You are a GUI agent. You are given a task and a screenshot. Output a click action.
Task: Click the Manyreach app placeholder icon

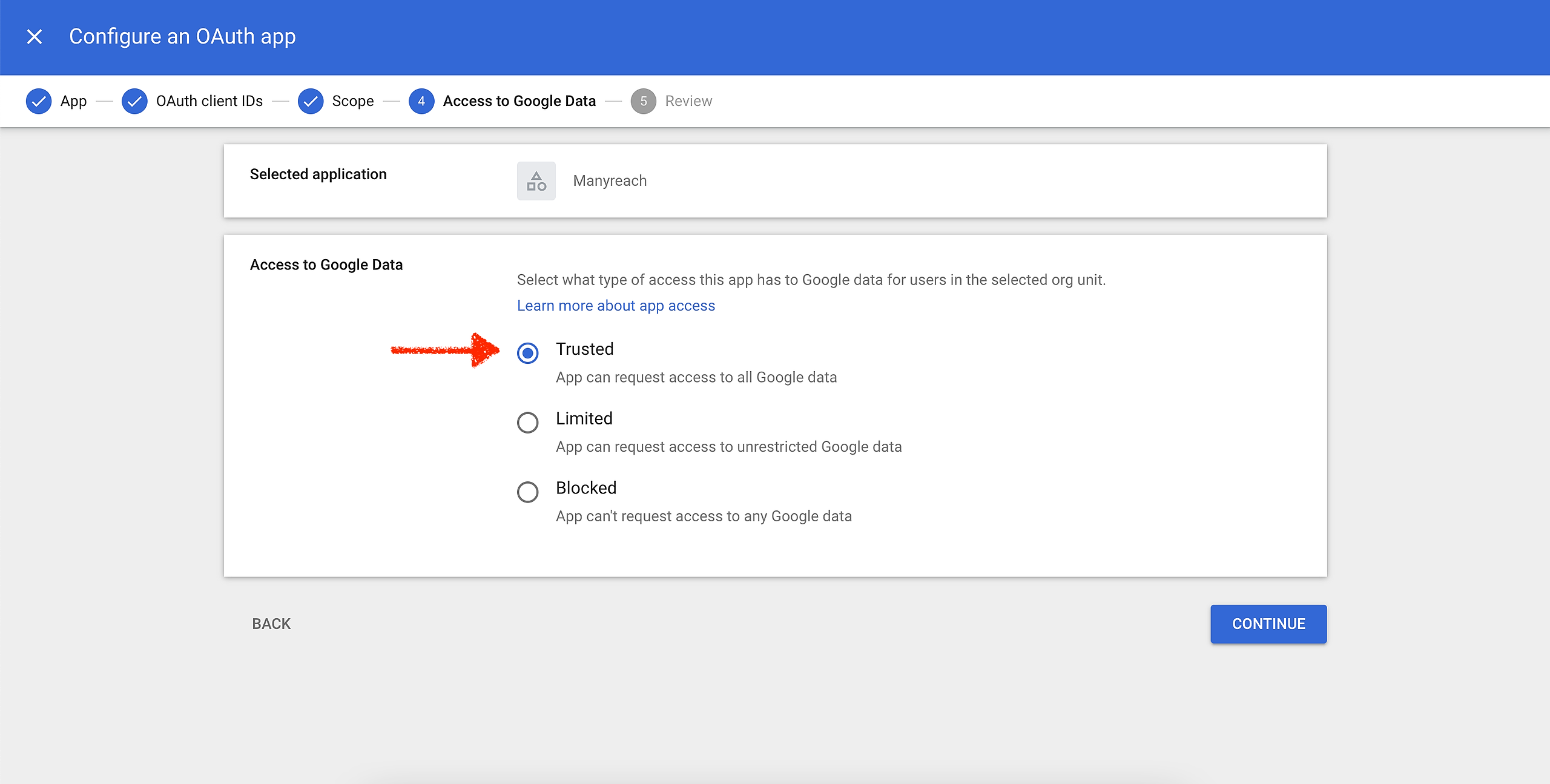pos(536,181)
